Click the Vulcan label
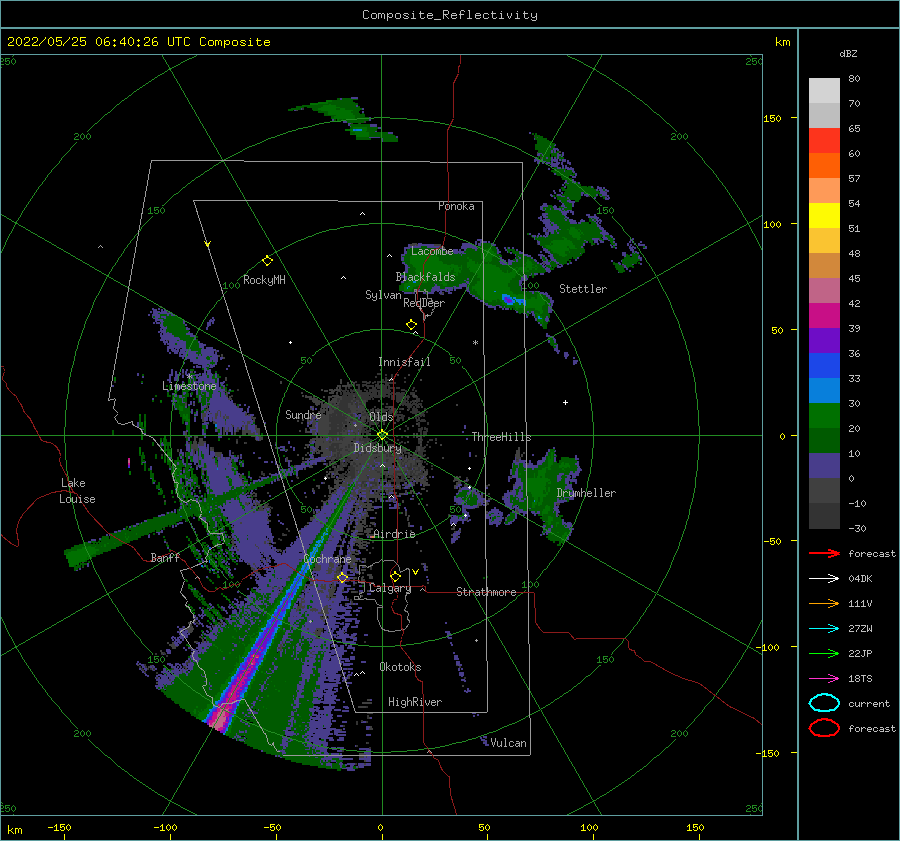 click(x=508, y=743)
